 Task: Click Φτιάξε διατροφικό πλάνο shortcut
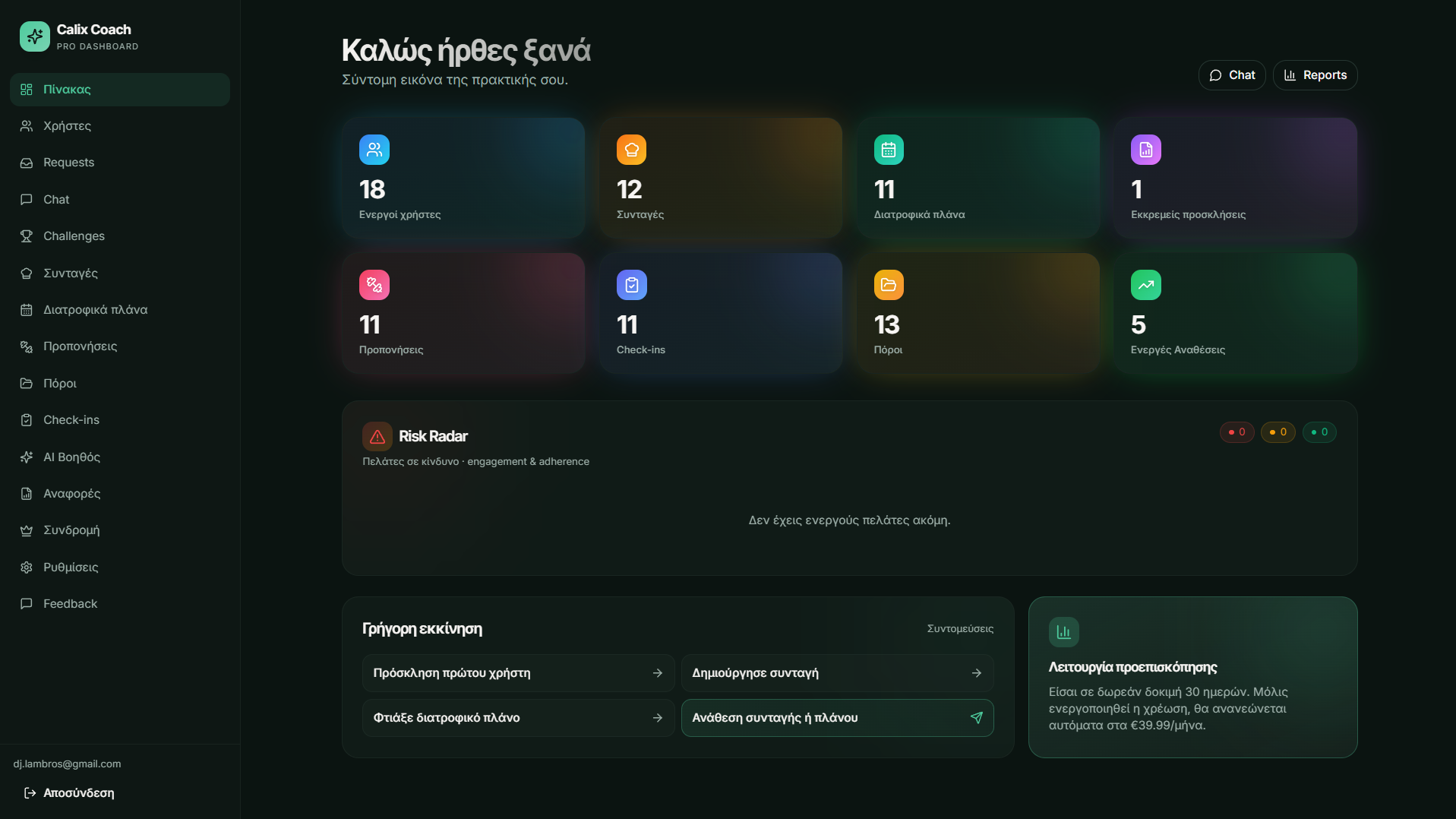pyautogui.click(x=519, y=718)
